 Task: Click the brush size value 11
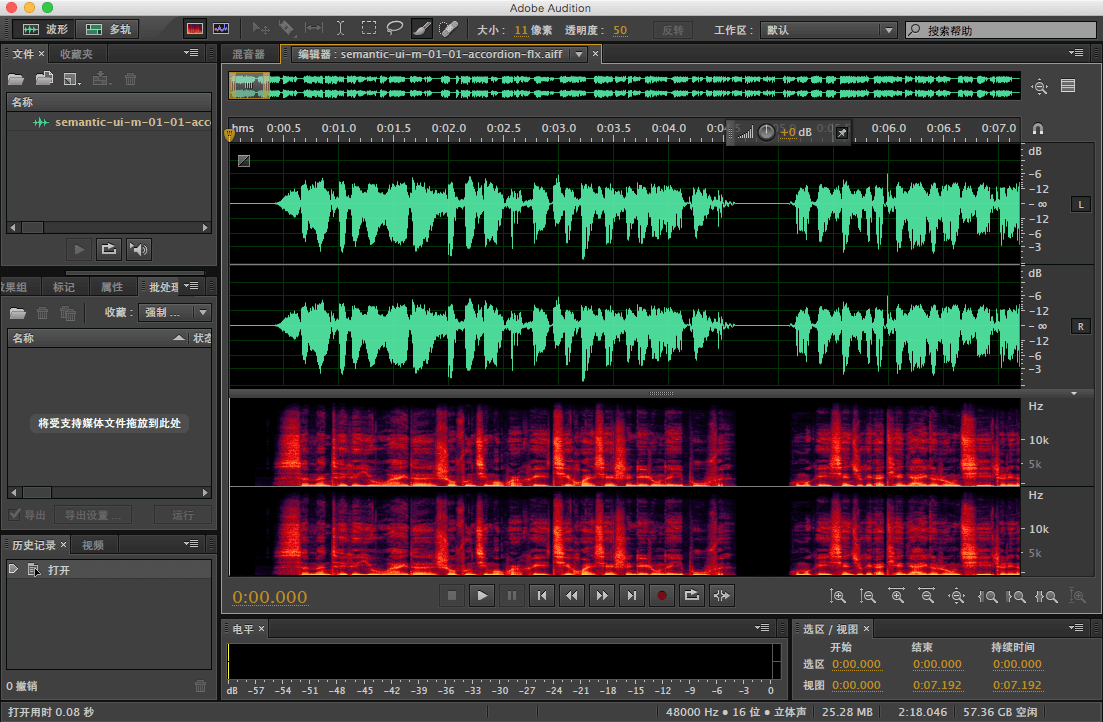tap(521, 30)
